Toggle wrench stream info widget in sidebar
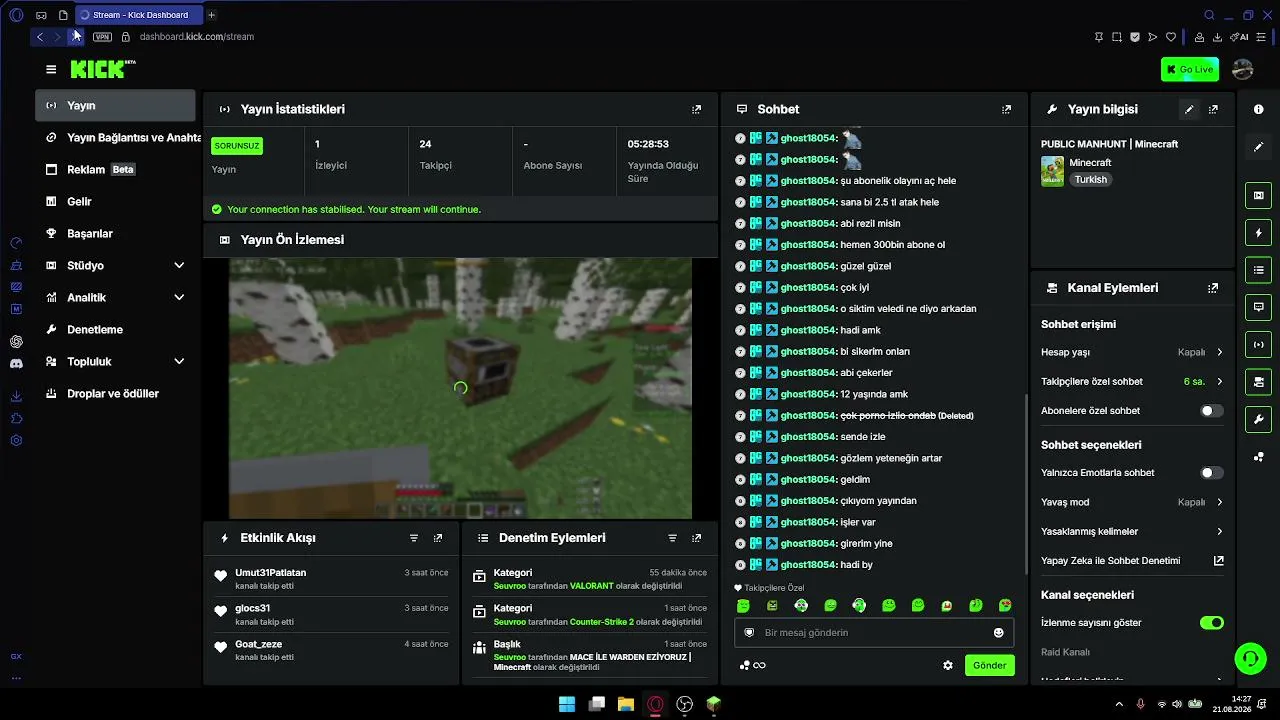 tap(1259, 419)
